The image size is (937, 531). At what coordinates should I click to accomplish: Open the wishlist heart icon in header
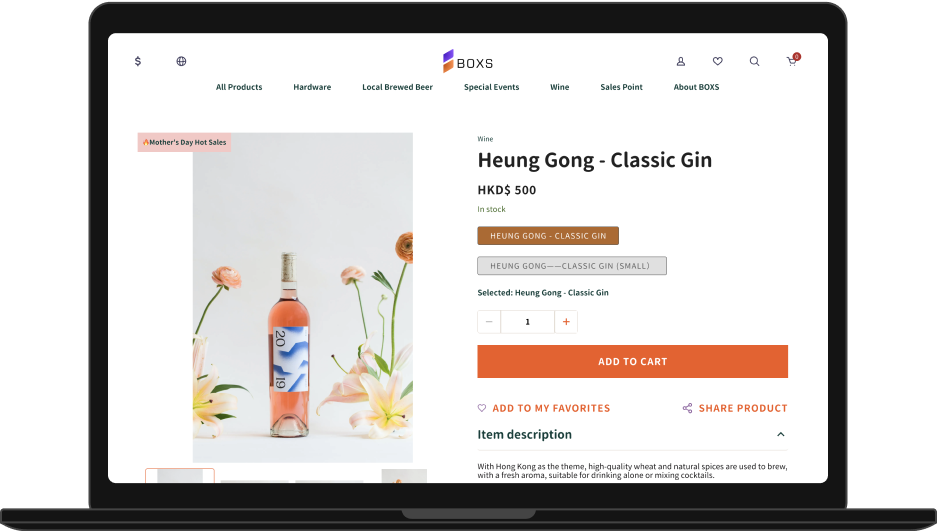[x=718, y=61]
